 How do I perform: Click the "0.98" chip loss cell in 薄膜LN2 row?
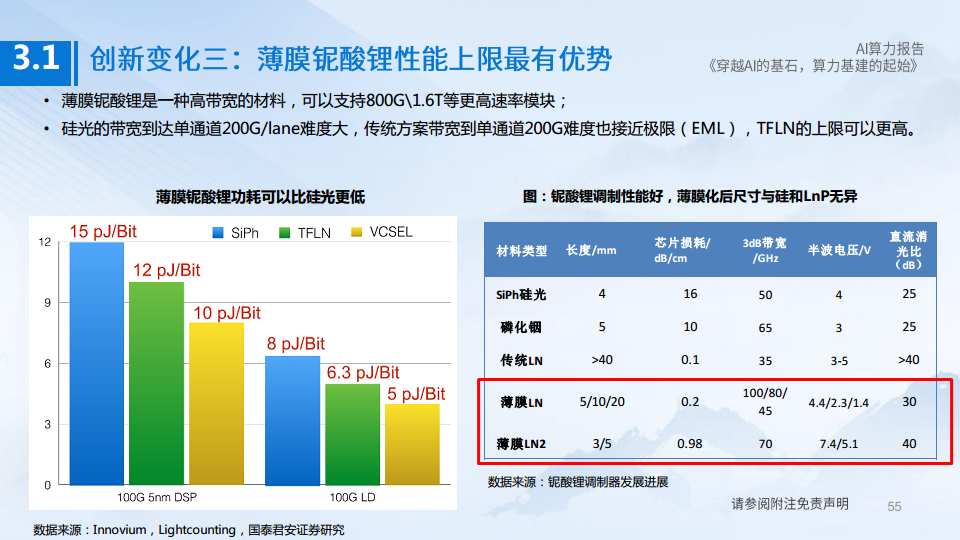pos(690,443)
